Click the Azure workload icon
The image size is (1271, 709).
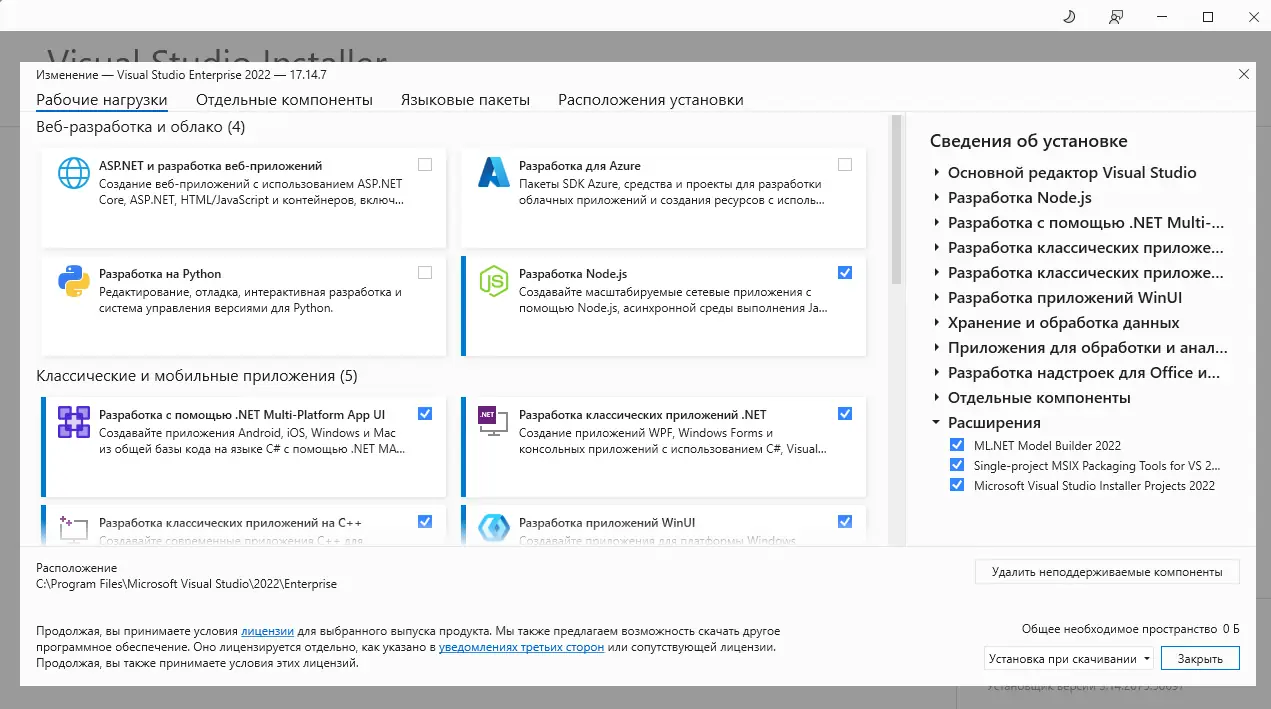tap(493, 173)
